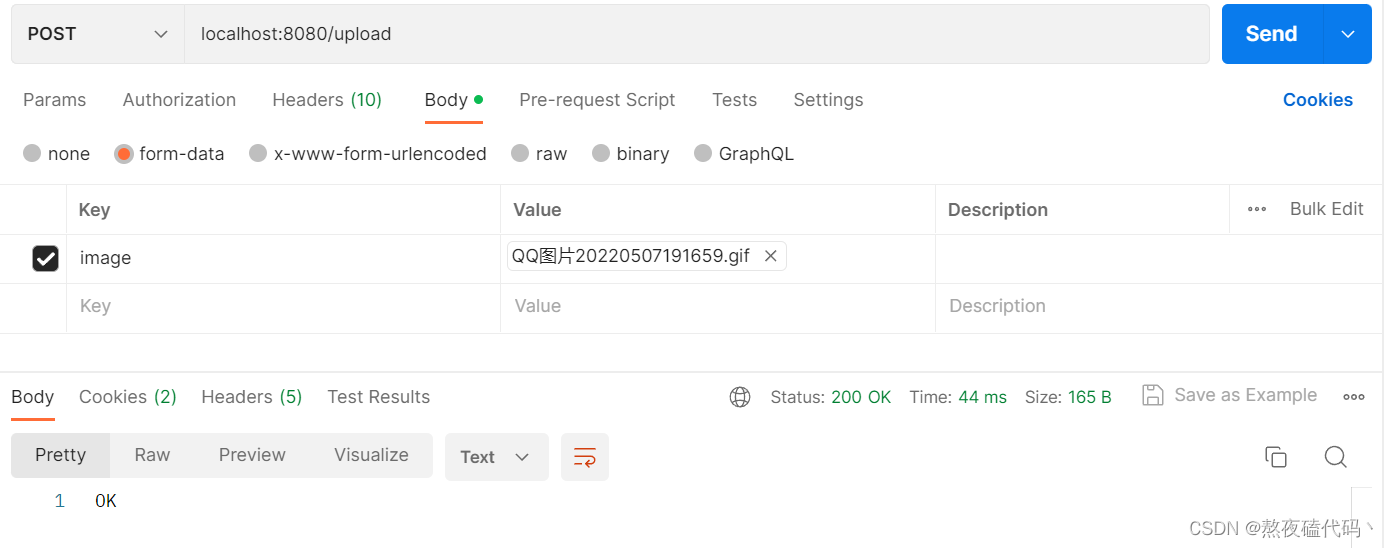Toggle the line wrap icon
Image resolution: width=1388 pixels, height=548 pixels.
585,457
